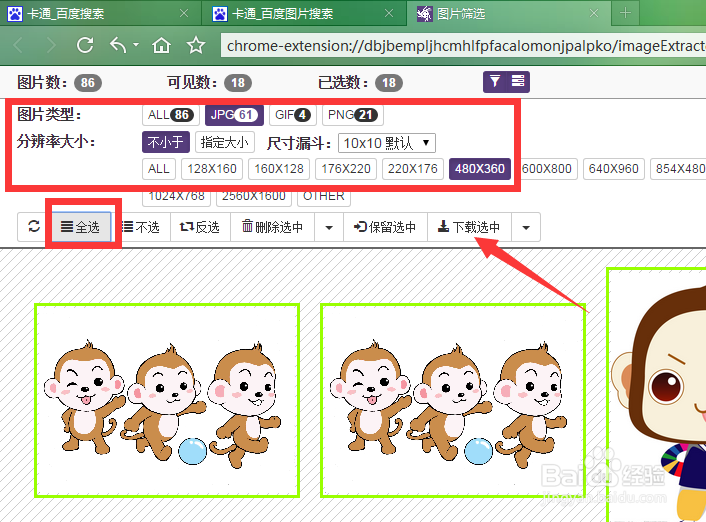The width and height of the screenshot is (706, 522).
Task: Click the refresh images icon button
Action: [34, 227]
